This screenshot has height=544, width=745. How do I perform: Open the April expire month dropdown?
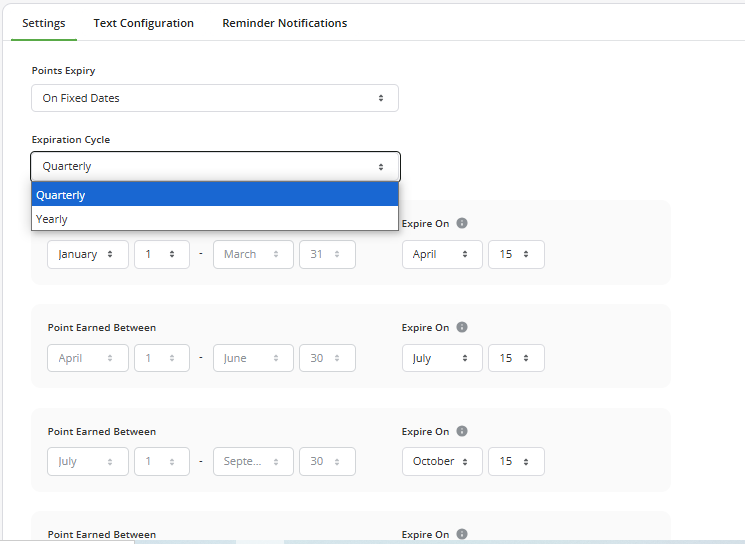[x=442, y=254]
